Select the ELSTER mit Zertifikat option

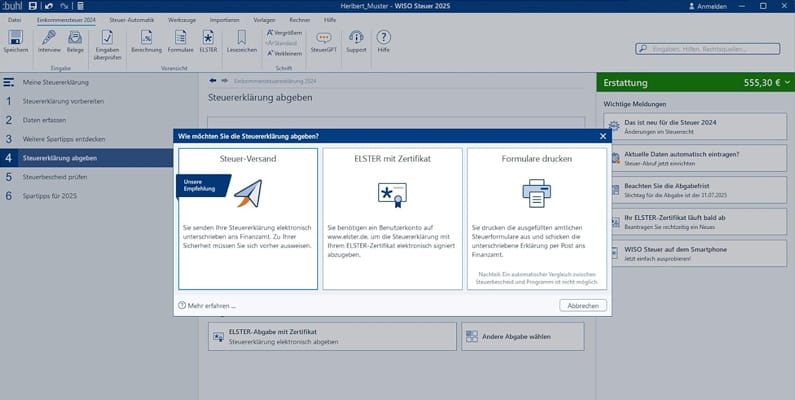[393, 218]
